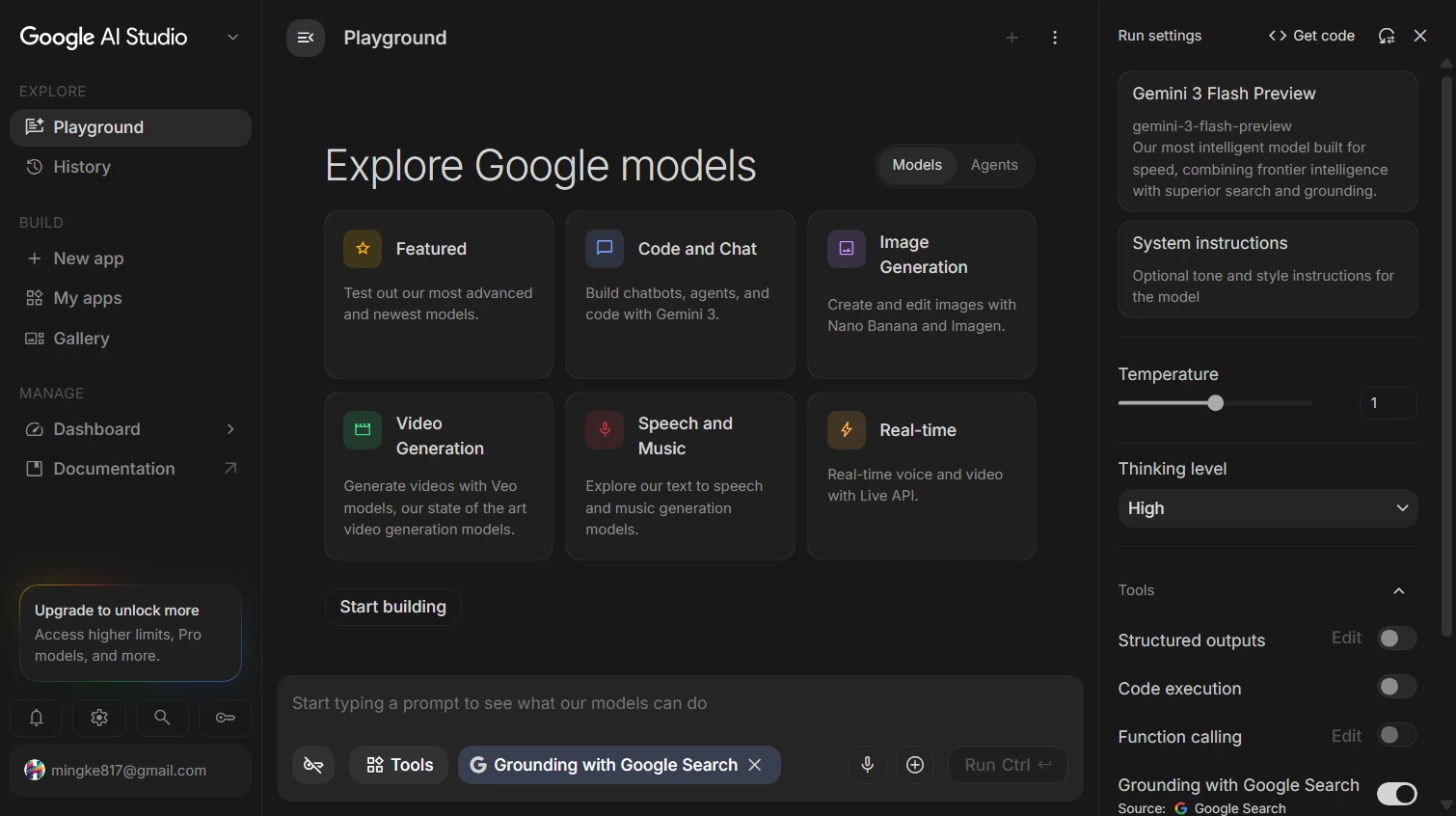Collapse sidebar with the panel toggle icon
Screen dimensions: 1456x816
(x=306, y=38)
